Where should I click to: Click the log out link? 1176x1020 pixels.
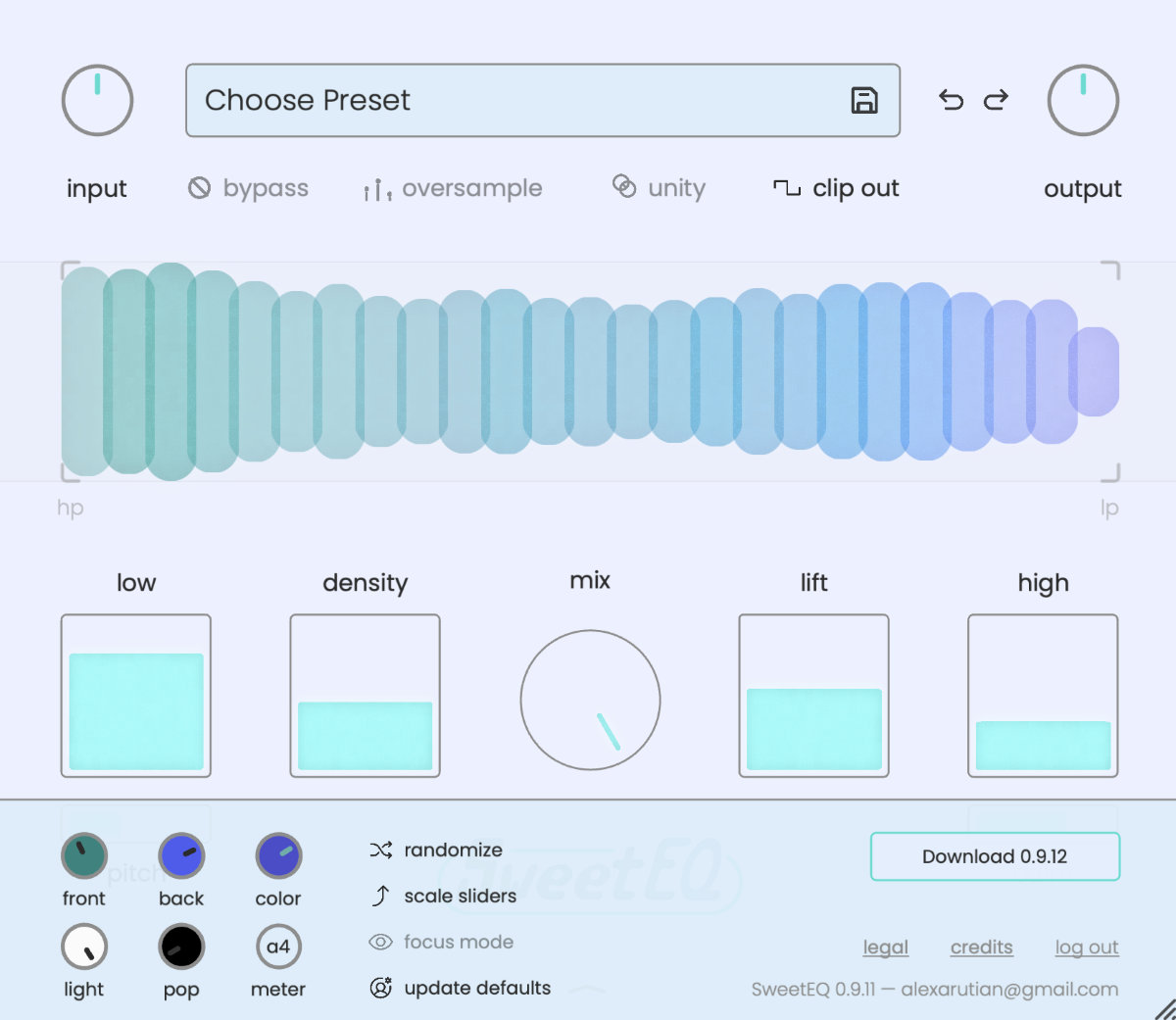pos(1086,947)
